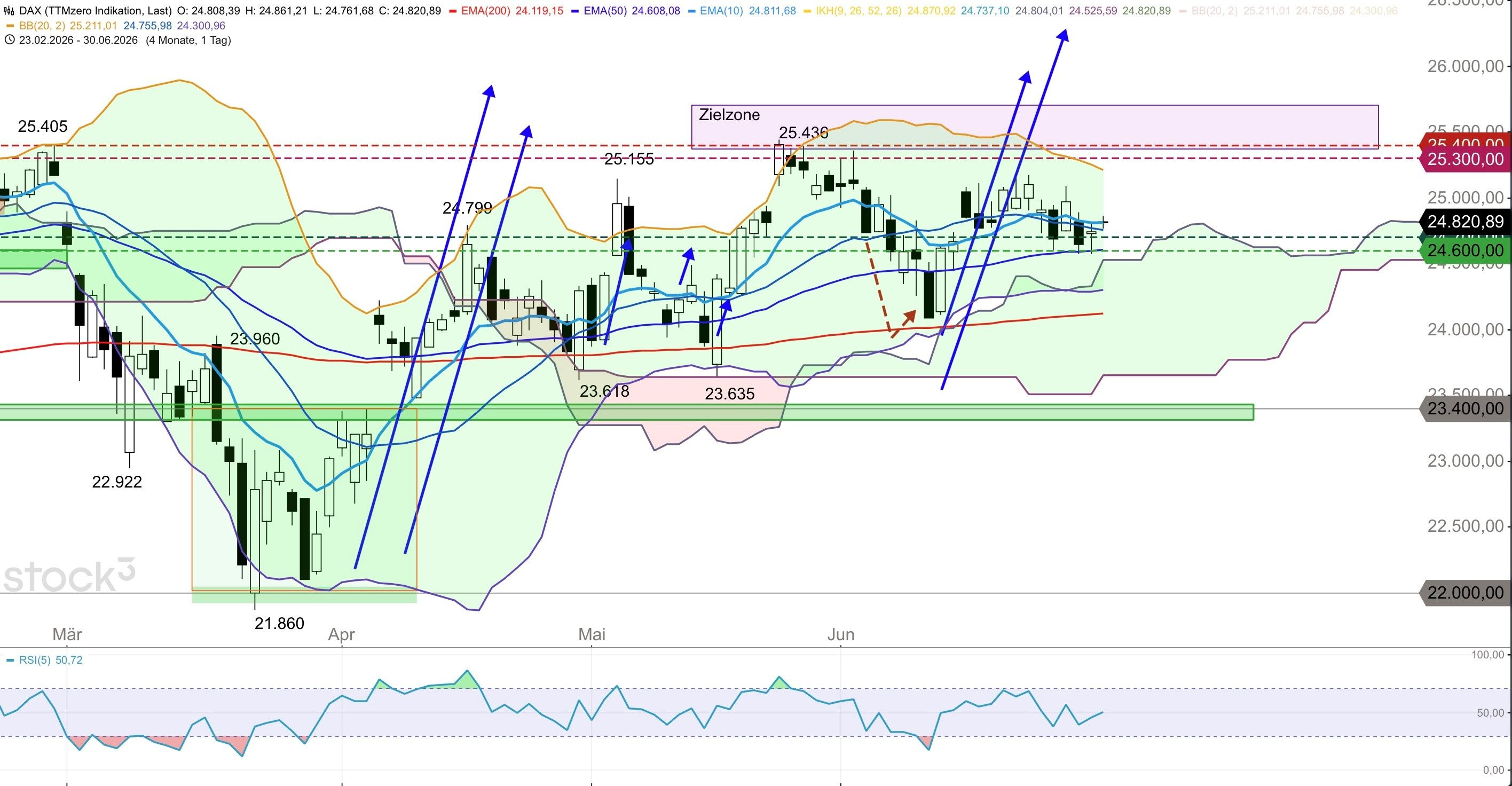The width and height of the screenshot is (1512, 786).
Task: Click the 25.436 high annotation
Action: 804,133
